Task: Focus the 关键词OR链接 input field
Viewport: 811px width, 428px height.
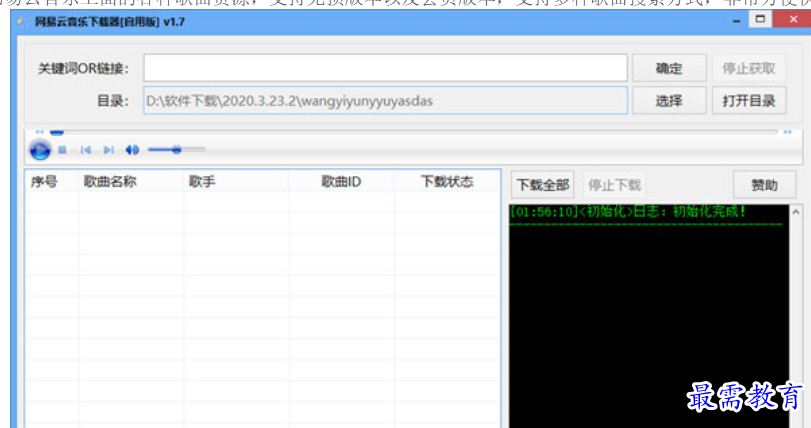Action: tap(385, 68)
